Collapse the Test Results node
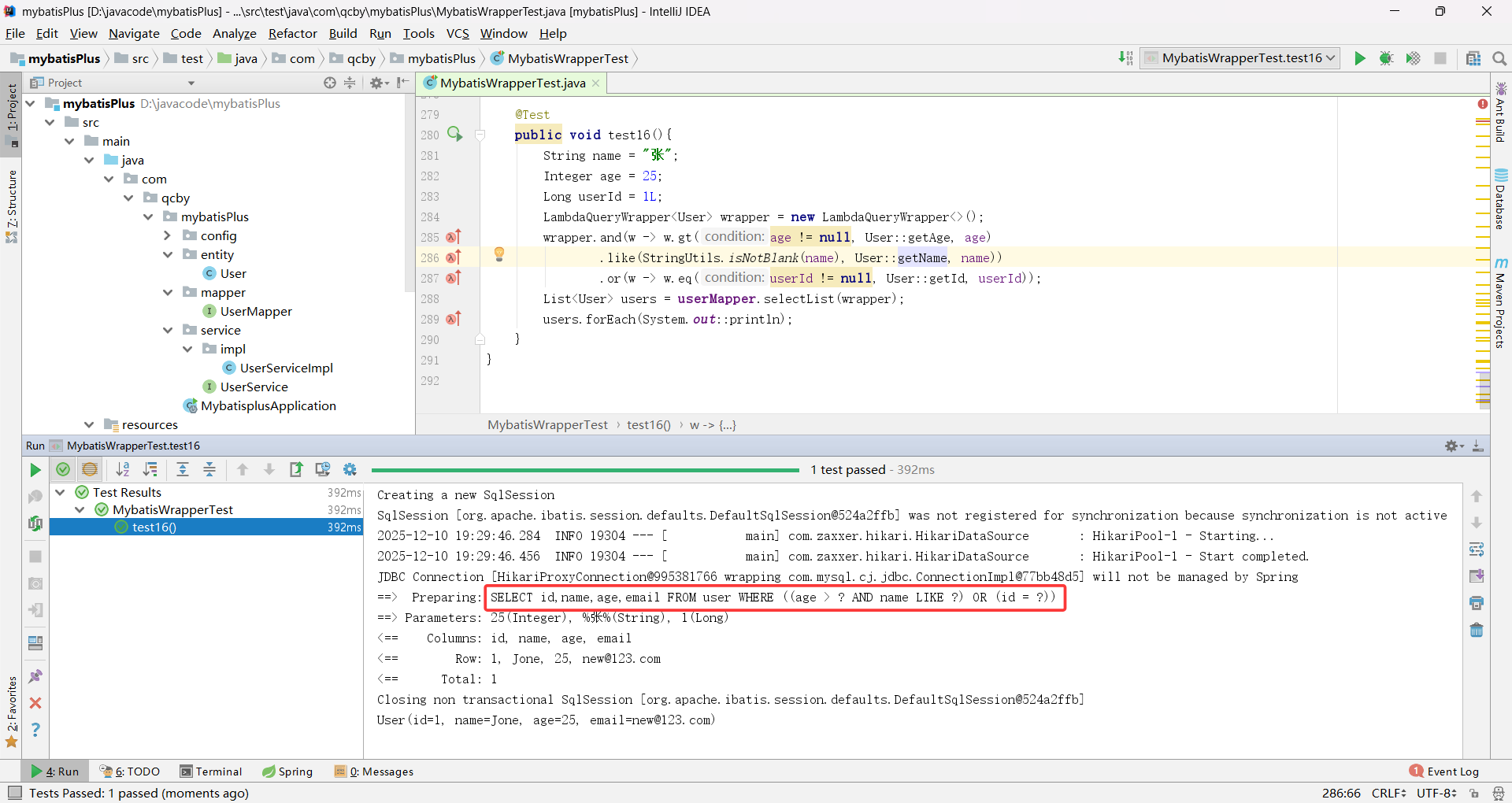The height and width of the screenshot is (803, 1512). [x=60, y=492]
